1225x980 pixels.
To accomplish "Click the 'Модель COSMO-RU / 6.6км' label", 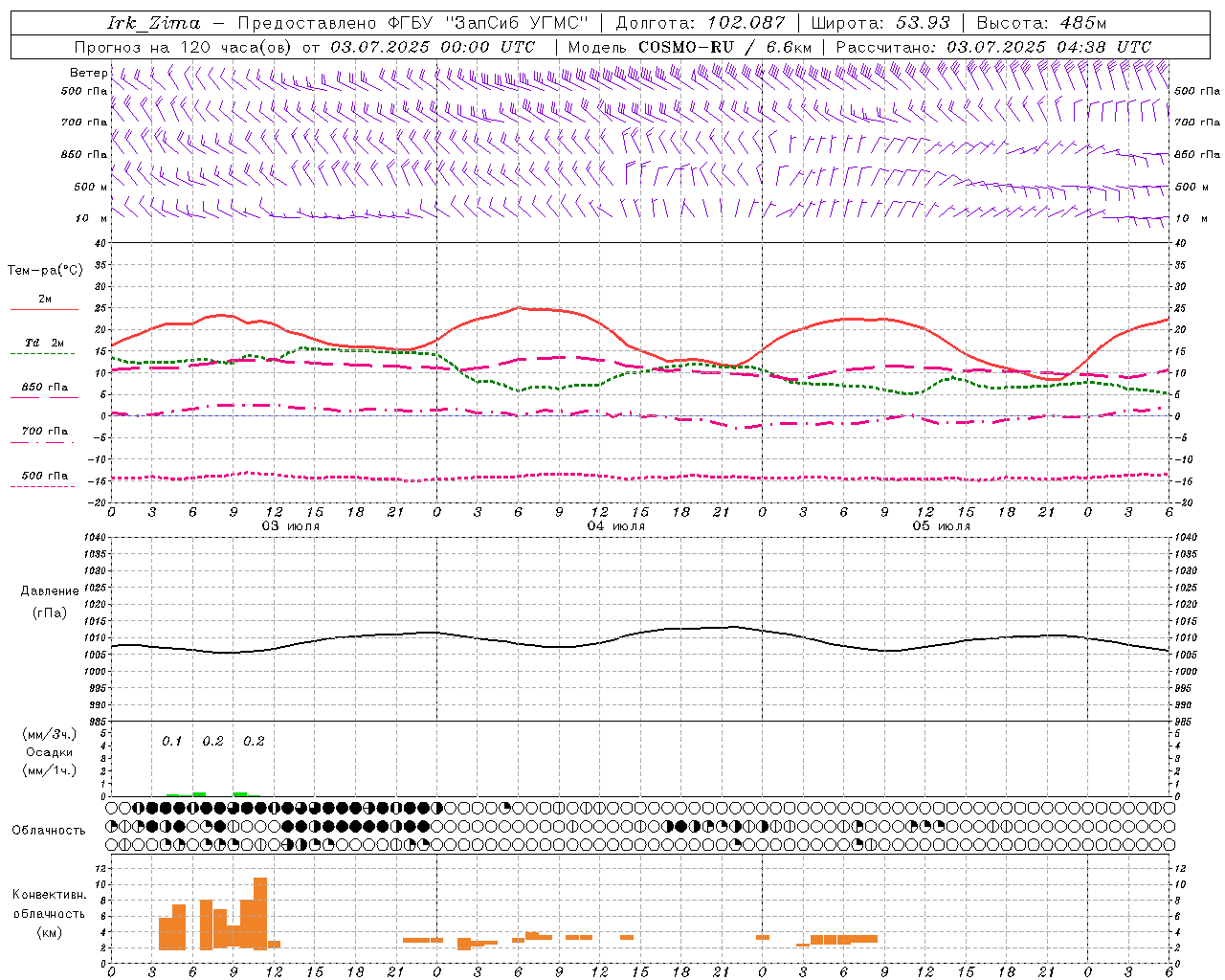I will point(690,47).
